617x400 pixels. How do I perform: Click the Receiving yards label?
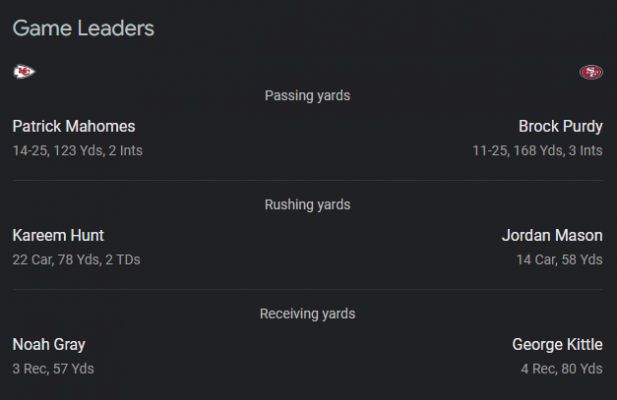307,314
